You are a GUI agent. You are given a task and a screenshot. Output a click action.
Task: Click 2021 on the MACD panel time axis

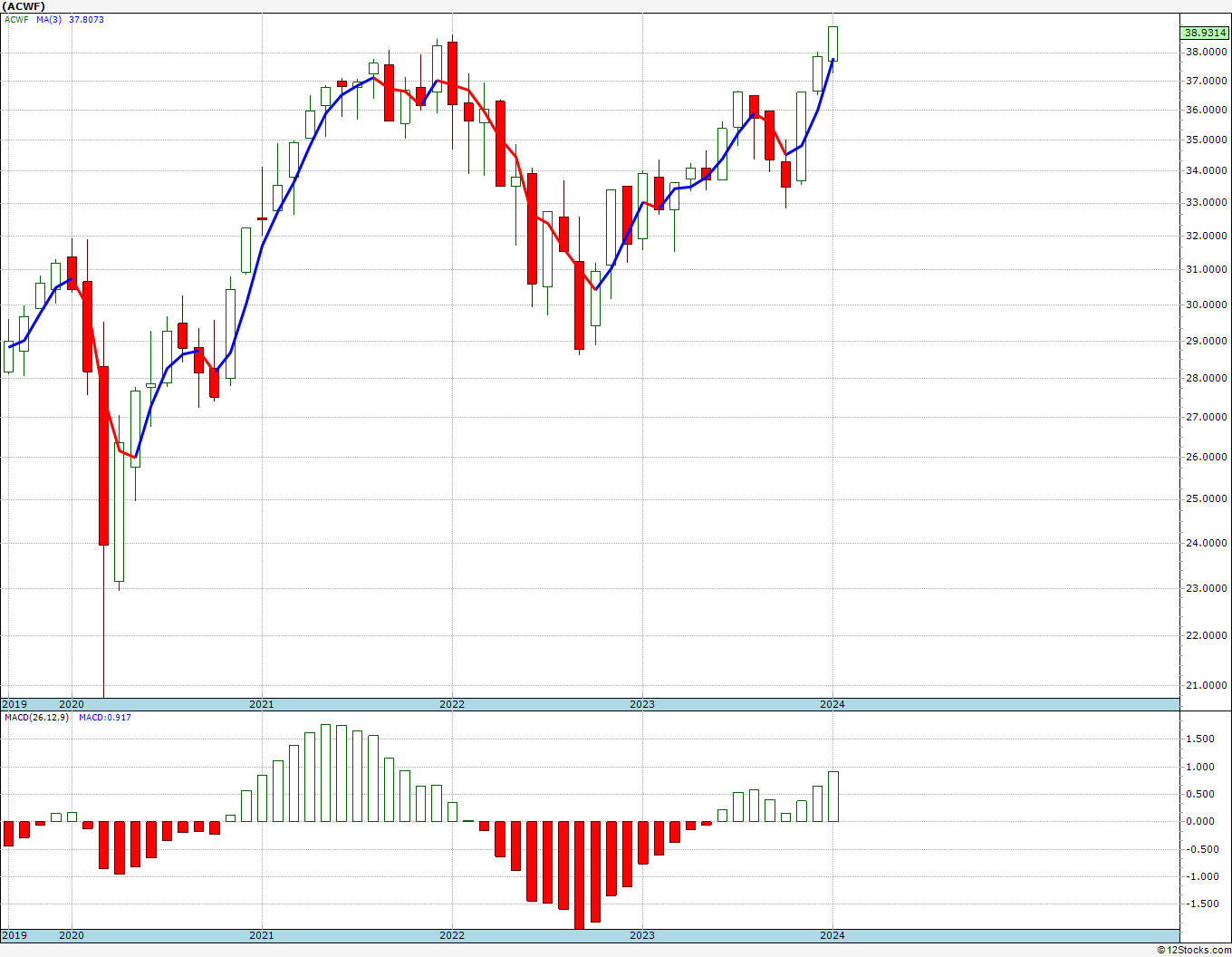262,935
